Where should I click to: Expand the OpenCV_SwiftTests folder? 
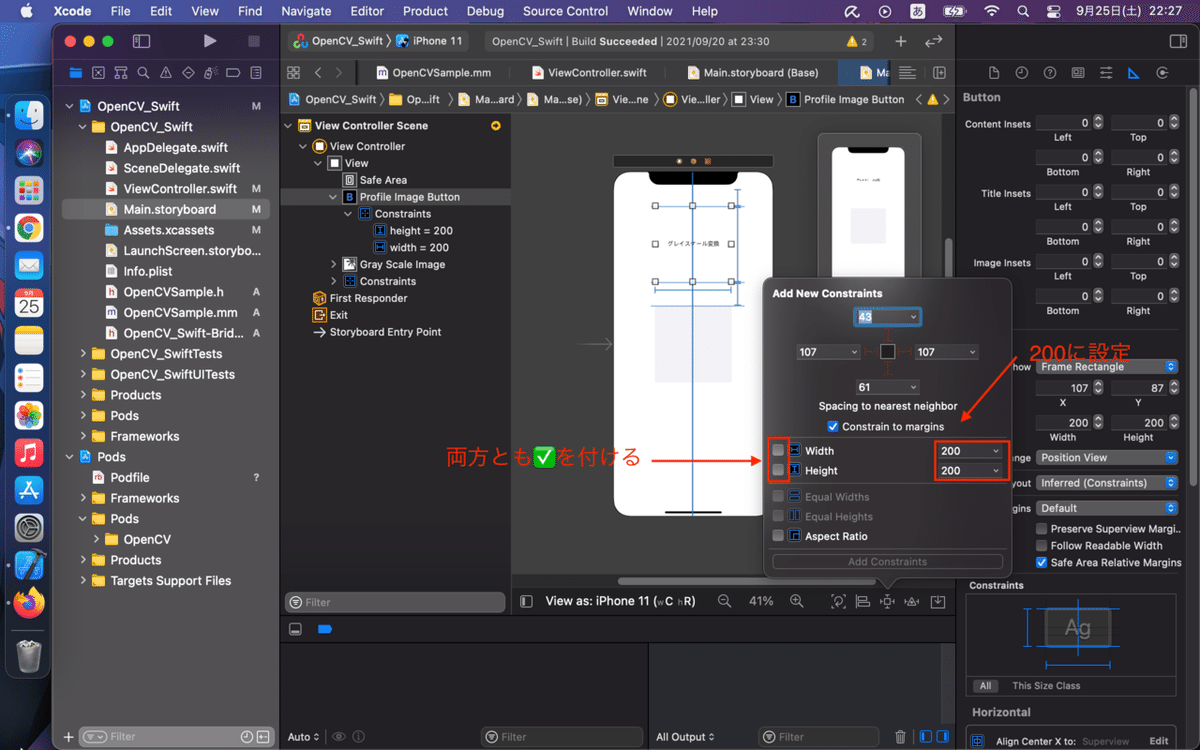click(x=84, y=354)
